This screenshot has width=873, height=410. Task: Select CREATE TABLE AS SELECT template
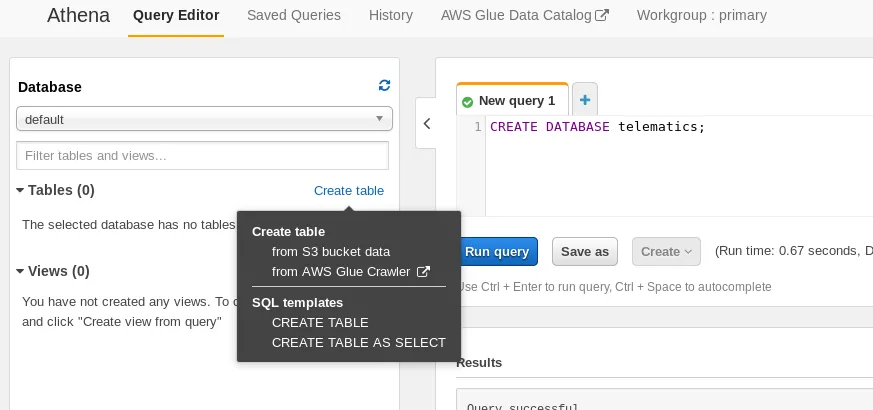tap(358, 342)
